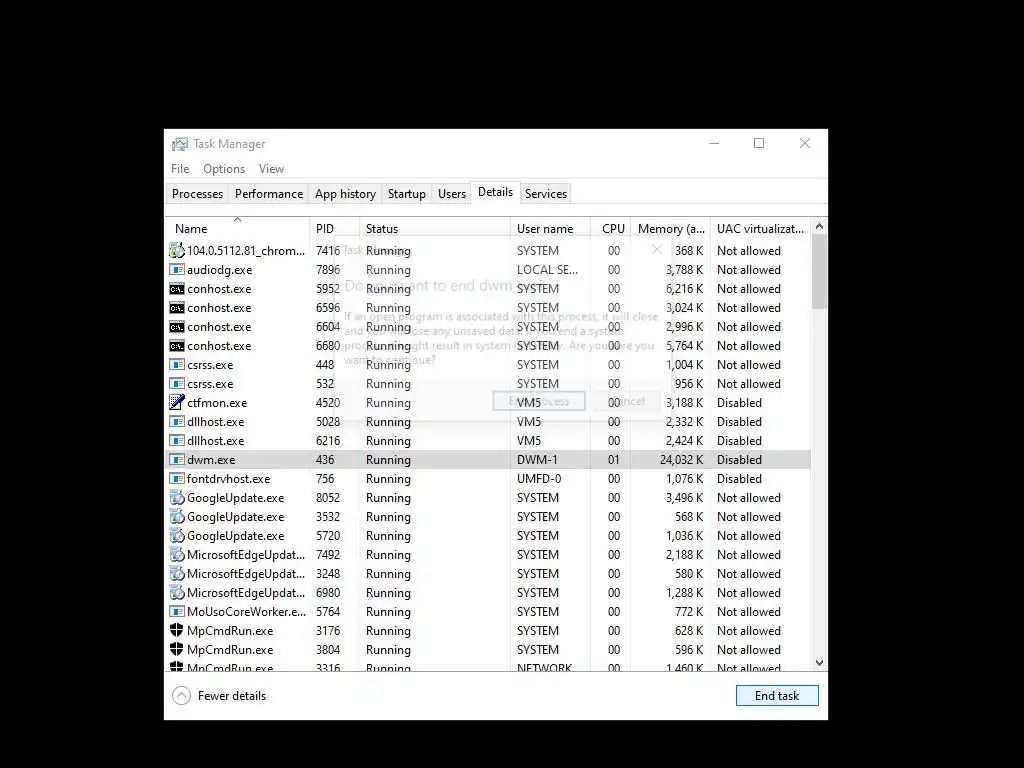Select the Details tab

[496, 192]
